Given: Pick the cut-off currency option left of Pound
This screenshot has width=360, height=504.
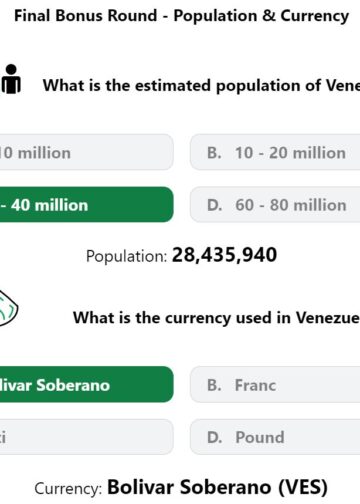Looking at the screenshot, I should click(87, 437).
